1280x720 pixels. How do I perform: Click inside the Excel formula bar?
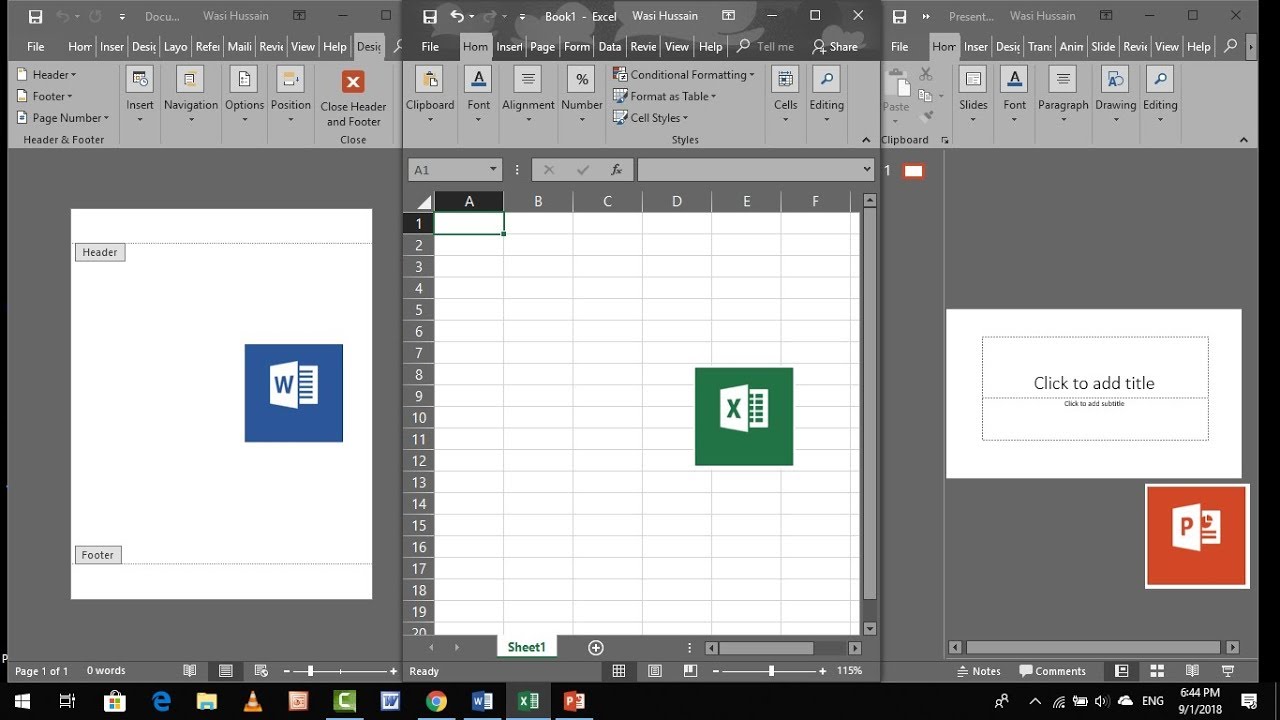[x=748, y=170]
